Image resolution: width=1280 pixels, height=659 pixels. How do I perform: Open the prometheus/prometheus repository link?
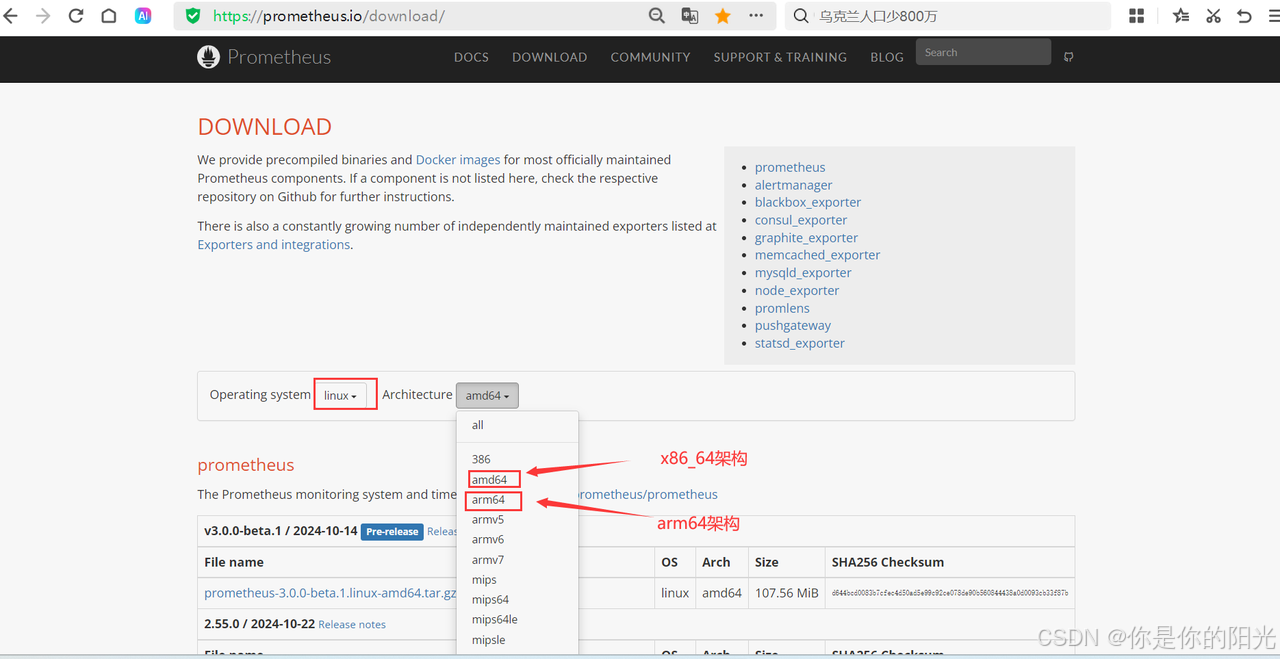click(x=648, y=494)
